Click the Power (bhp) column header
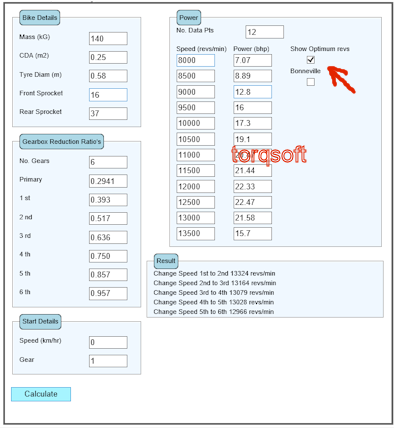The width and height of the screenshot is (394, 428). (251, 49)
